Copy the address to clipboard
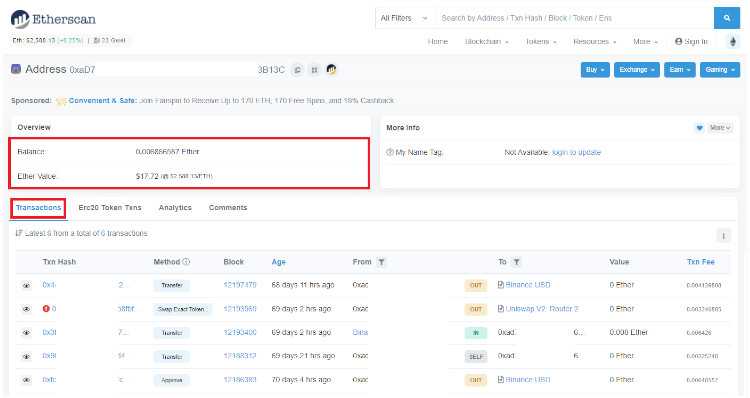 [x=298, y=70]
